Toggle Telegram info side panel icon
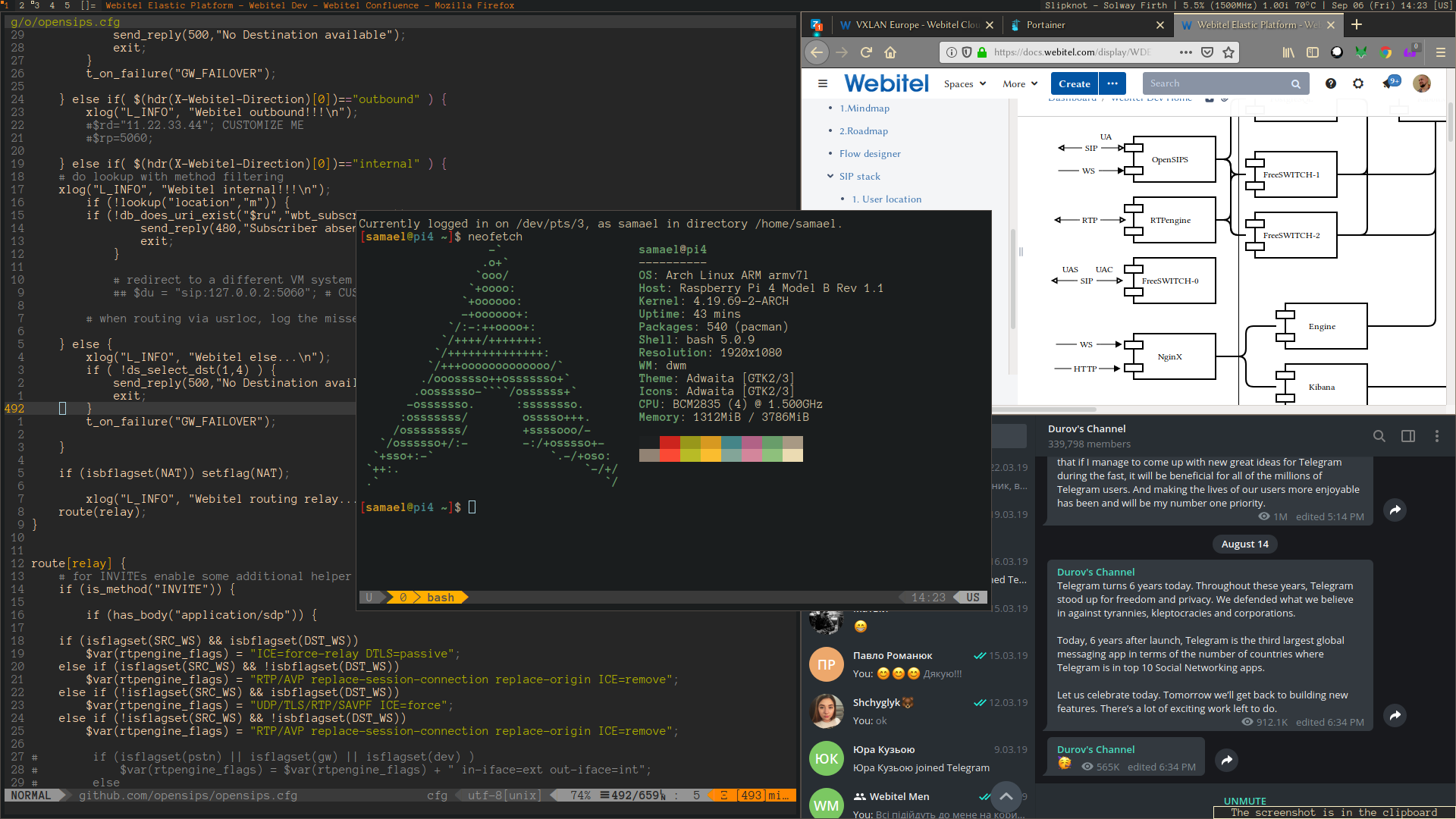1456x819 pixels. (1408, 436)
